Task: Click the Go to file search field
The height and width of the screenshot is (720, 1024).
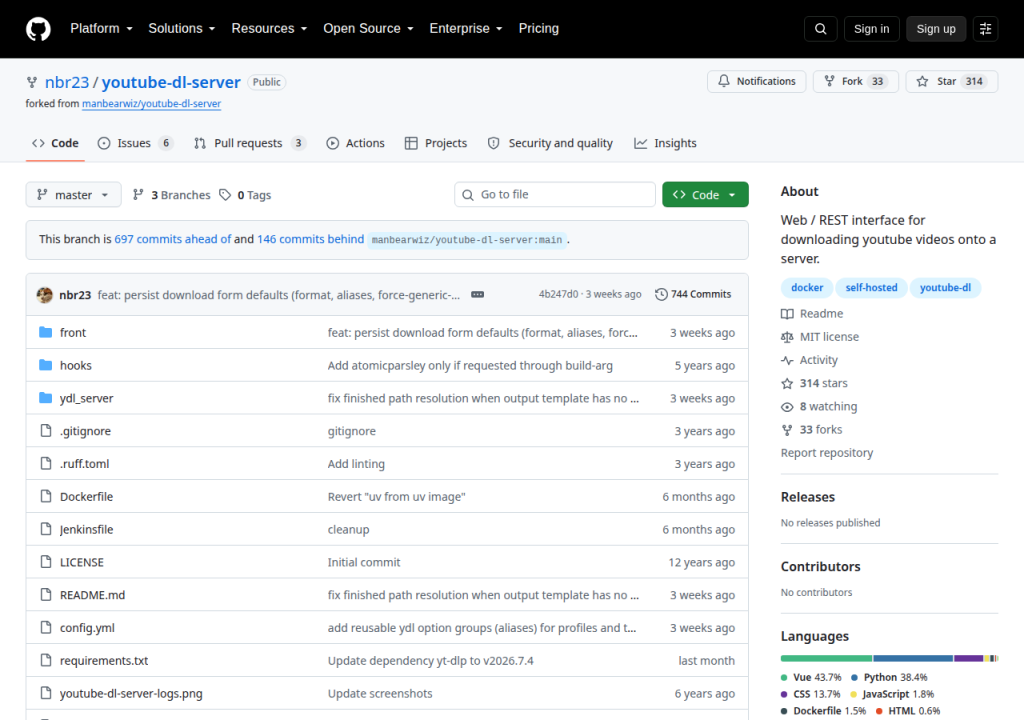Action: pos(554,195)
